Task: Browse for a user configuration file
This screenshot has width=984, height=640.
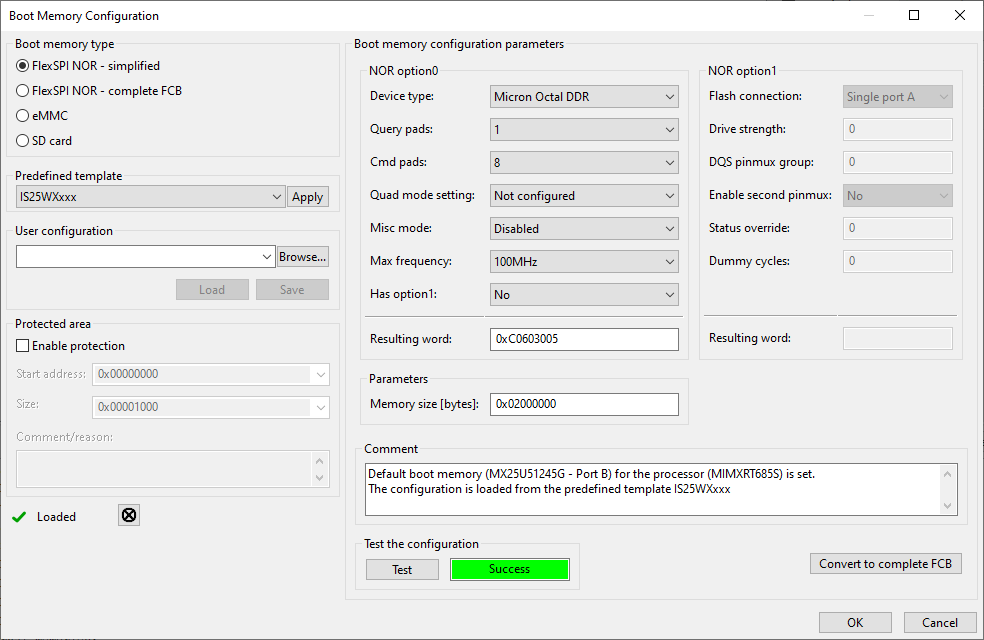Action: [x=302, y=256]
